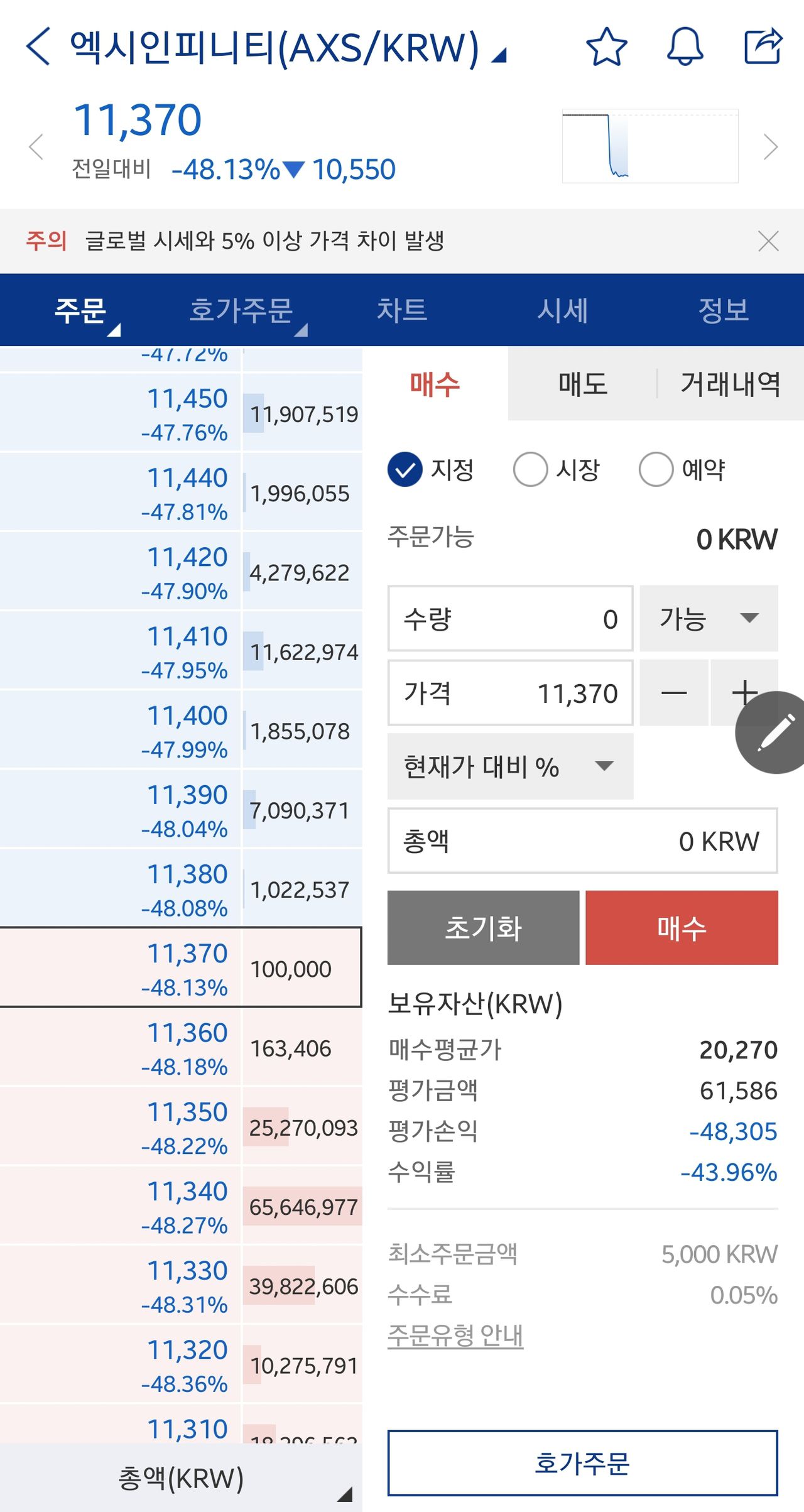This screenshot has width=804, height=1512.
Task: Tap the 초기화 reset button
Action: [483, 927]
